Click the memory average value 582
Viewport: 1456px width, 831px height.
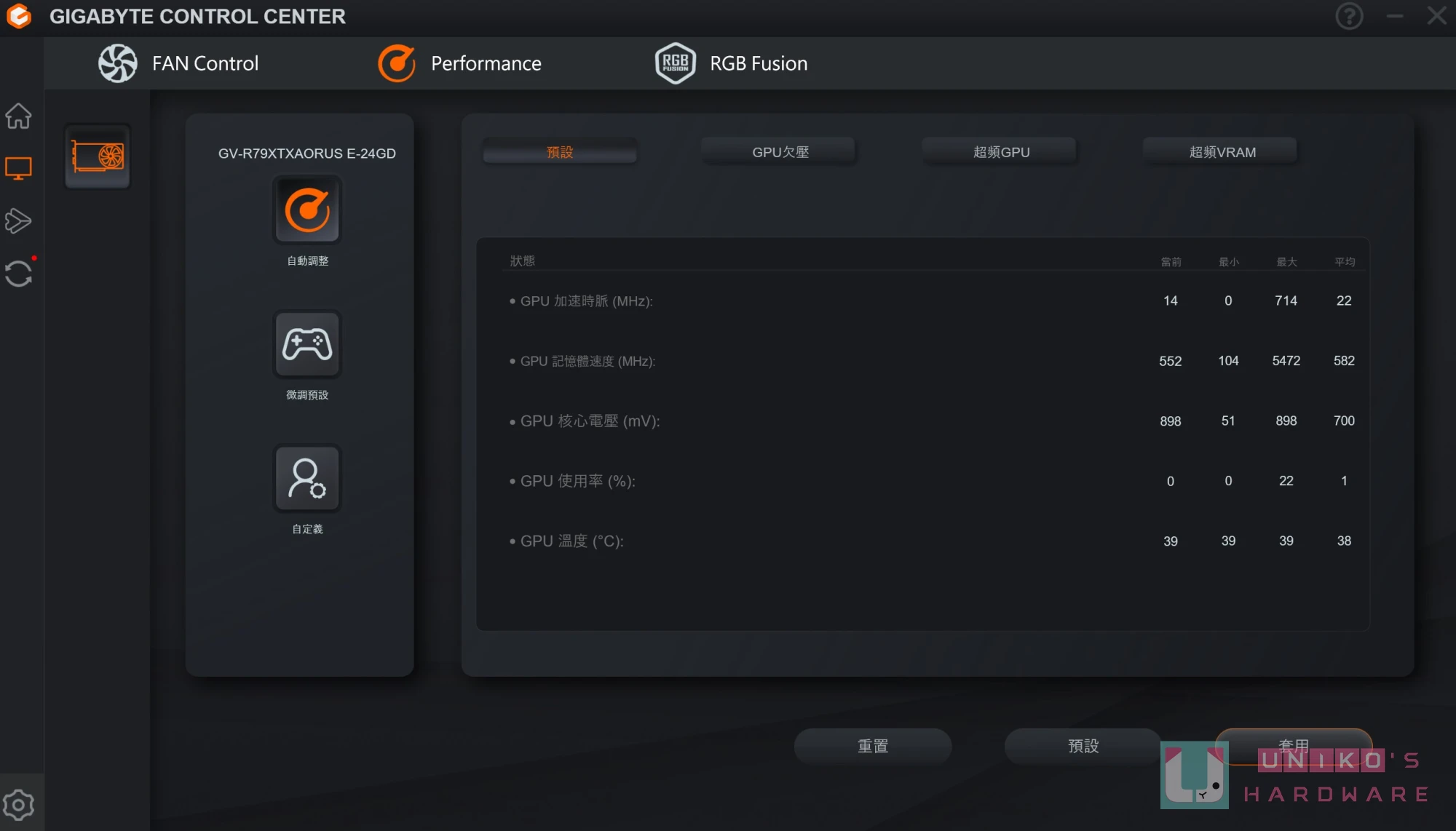coord(1344,361)
